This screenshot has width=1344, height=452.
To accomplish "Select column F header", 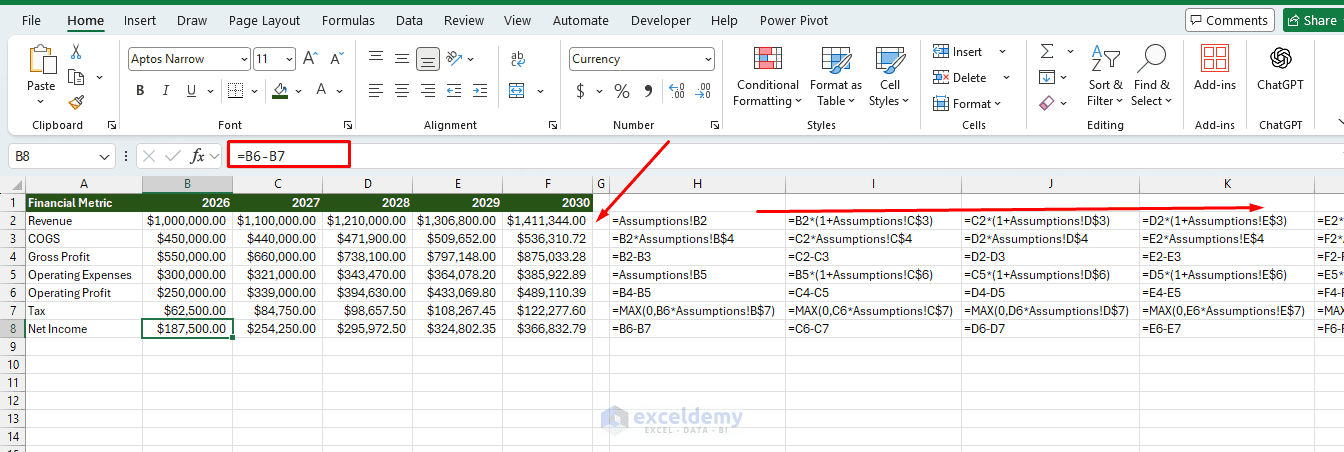I will click(547, 183).
